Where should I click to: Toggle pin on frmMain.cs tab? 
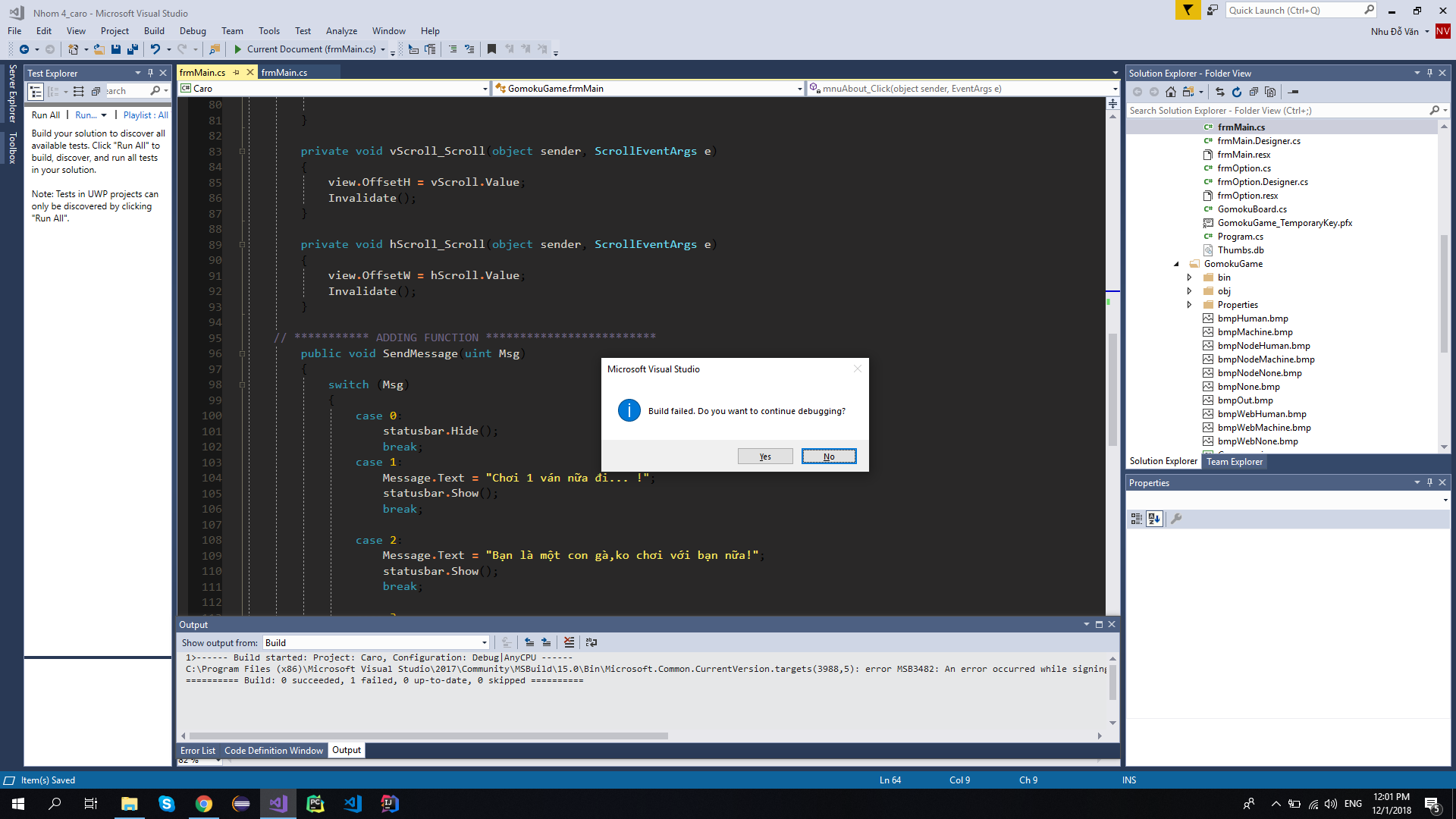236,73
